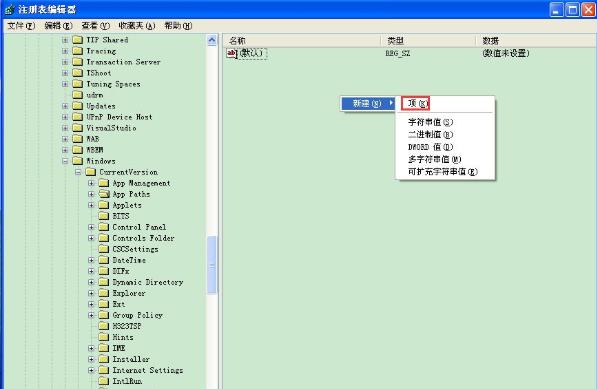Screen dimensions: 597x389
Task: Select 可扩充字符串值(E) in the submenu
Action: 442,172
